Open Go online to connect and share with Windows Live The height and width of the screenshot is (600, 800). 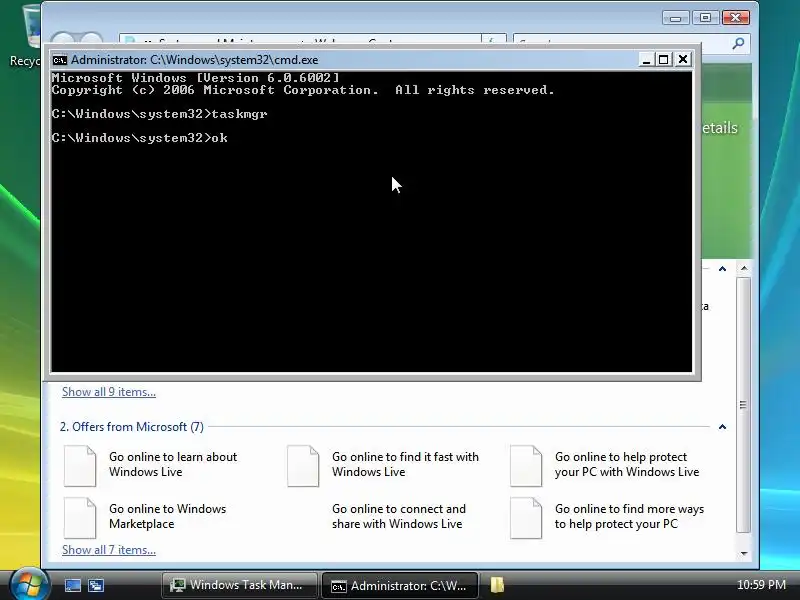coord(398,516)
